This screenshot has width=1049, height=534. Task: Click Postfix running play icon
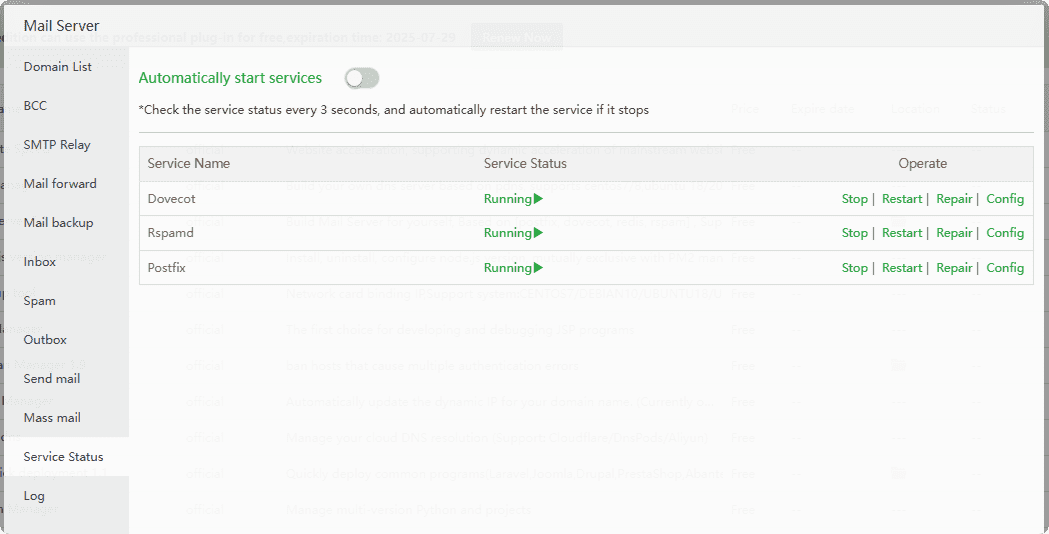(x=539, y=268)
